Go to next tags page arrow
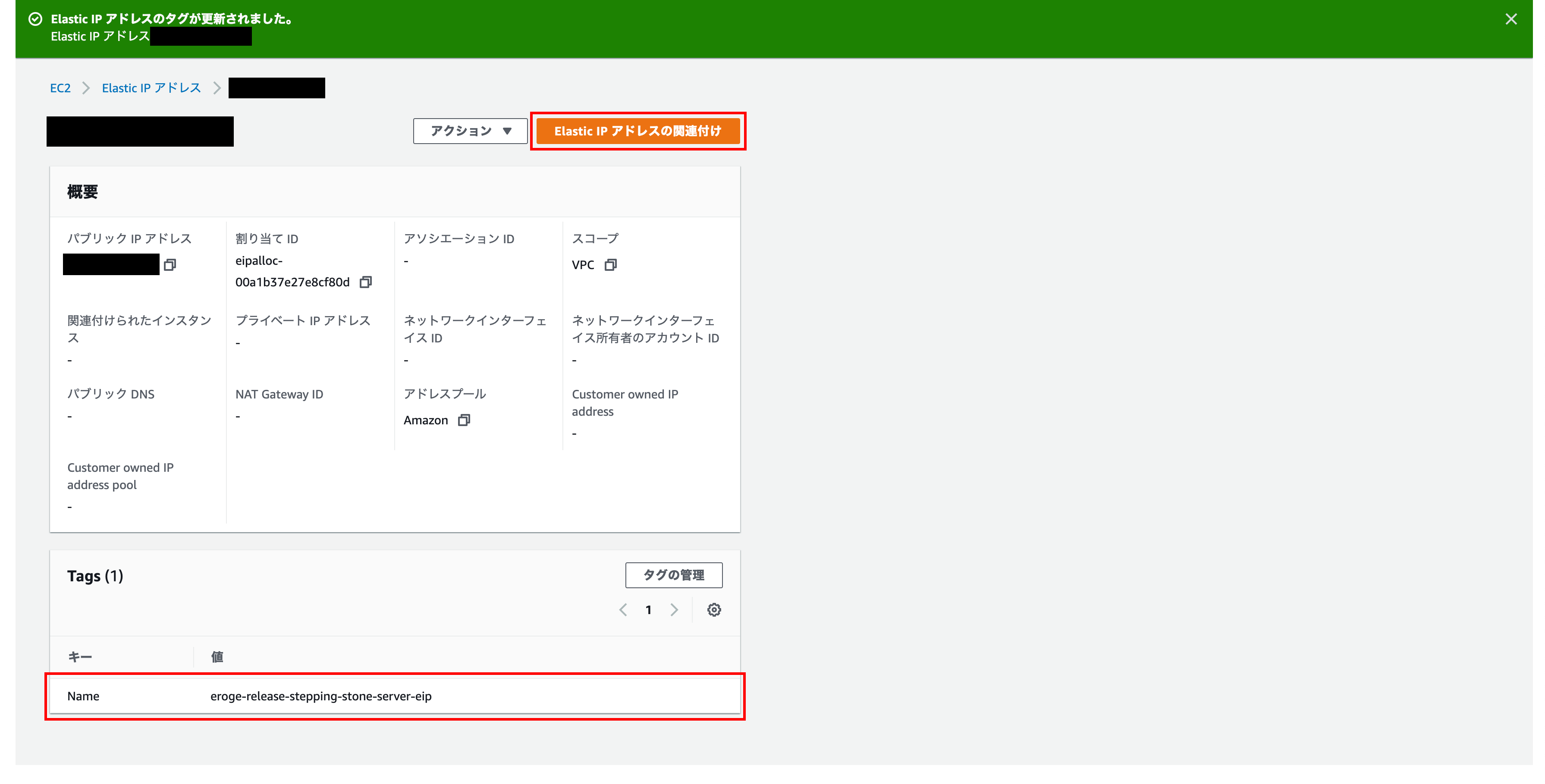Screen dimensions: 1545x784 674,610
